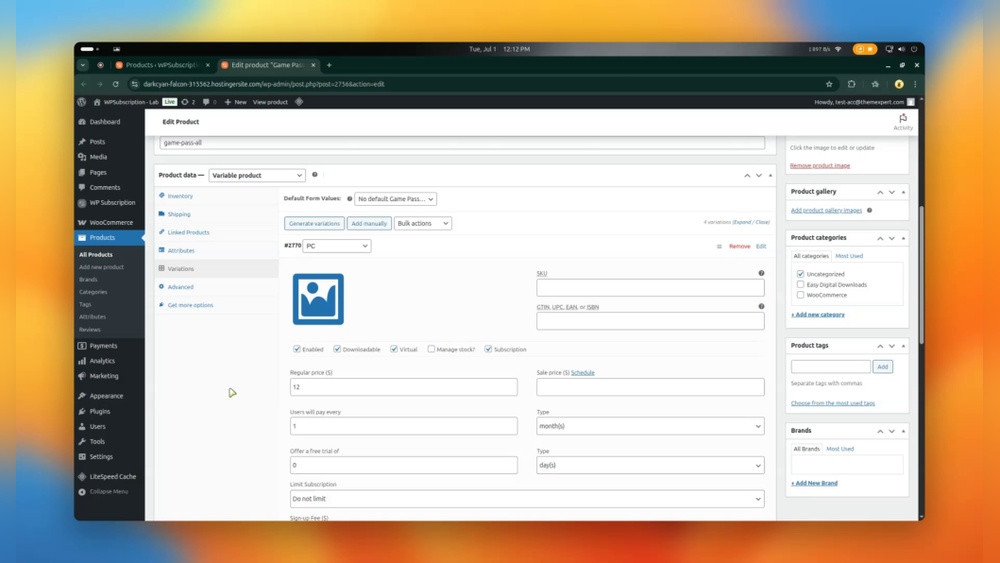Toggle the Downloadable checkbox
The height and width of the screenshot is (563, 1000).
(x=337, y=349)
